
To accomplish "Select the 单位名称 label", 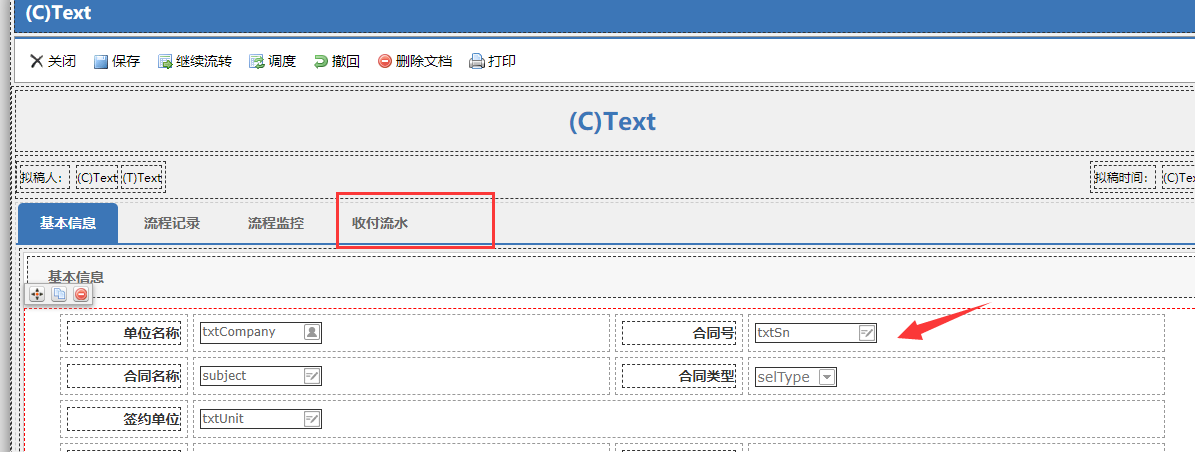I will pyautogui.click(x=124, y=333).
